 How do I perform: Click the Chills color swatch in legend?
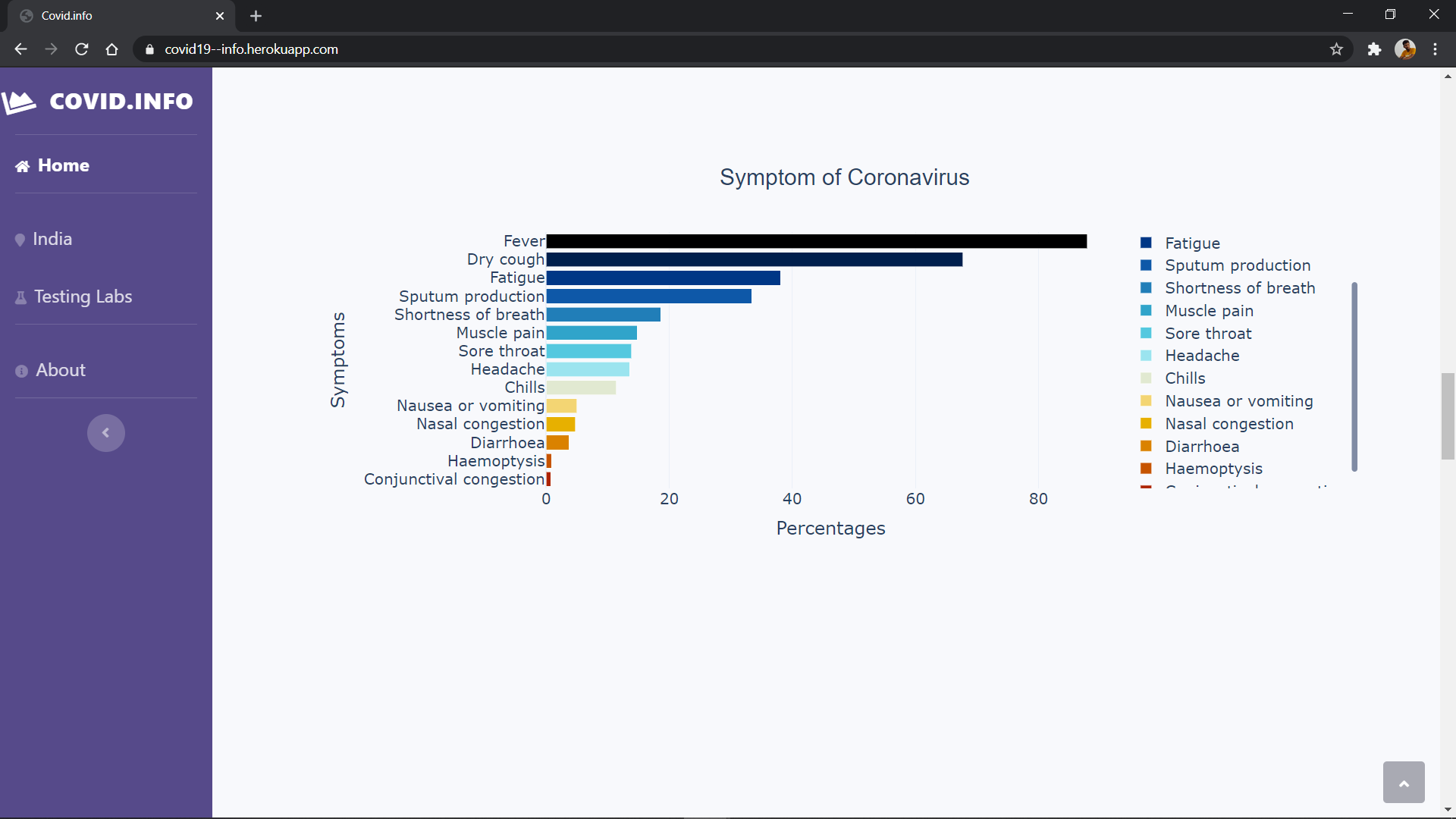pyautogui.click(x=1146, y=378)
